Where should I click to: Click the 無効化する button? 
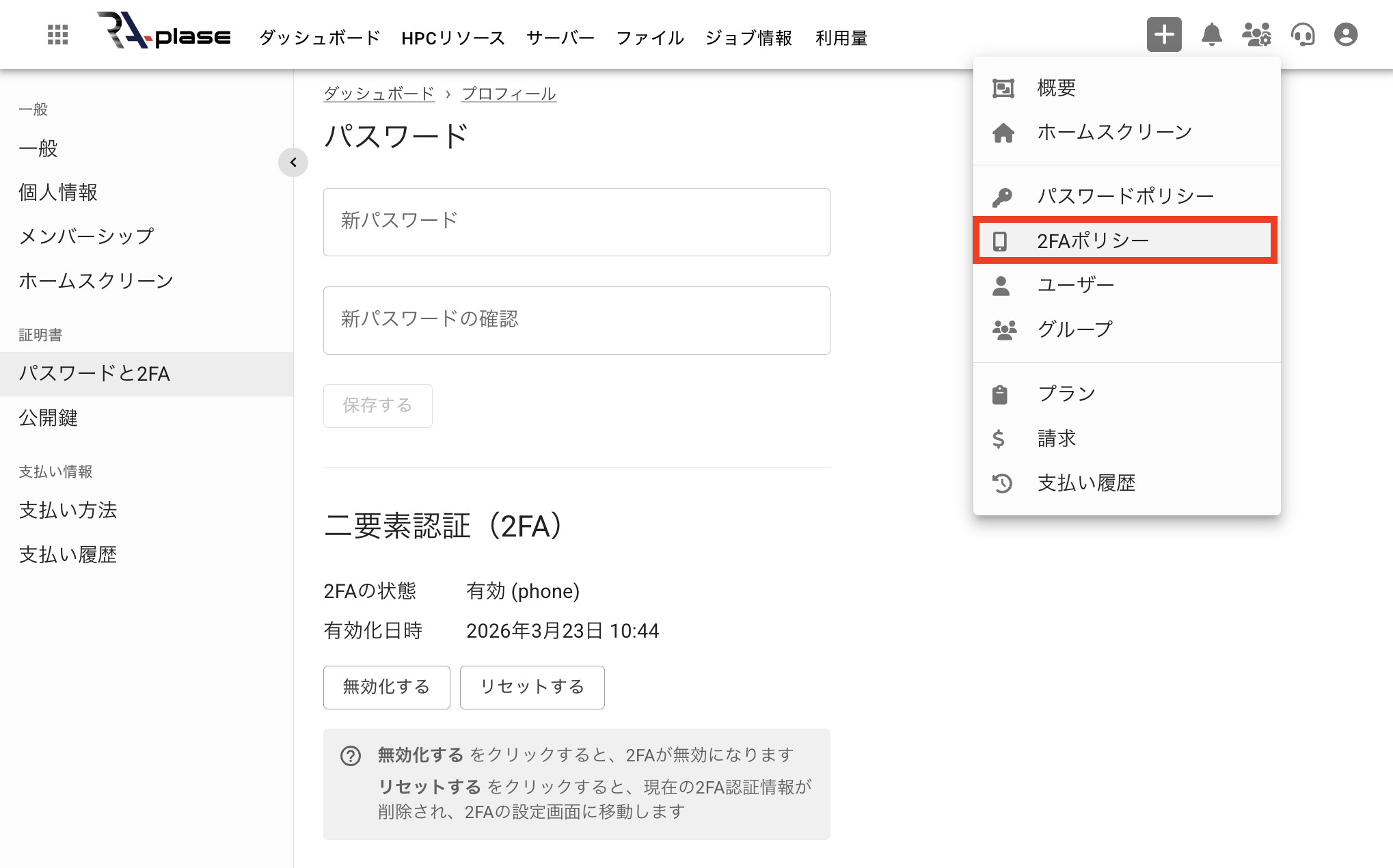386,688
